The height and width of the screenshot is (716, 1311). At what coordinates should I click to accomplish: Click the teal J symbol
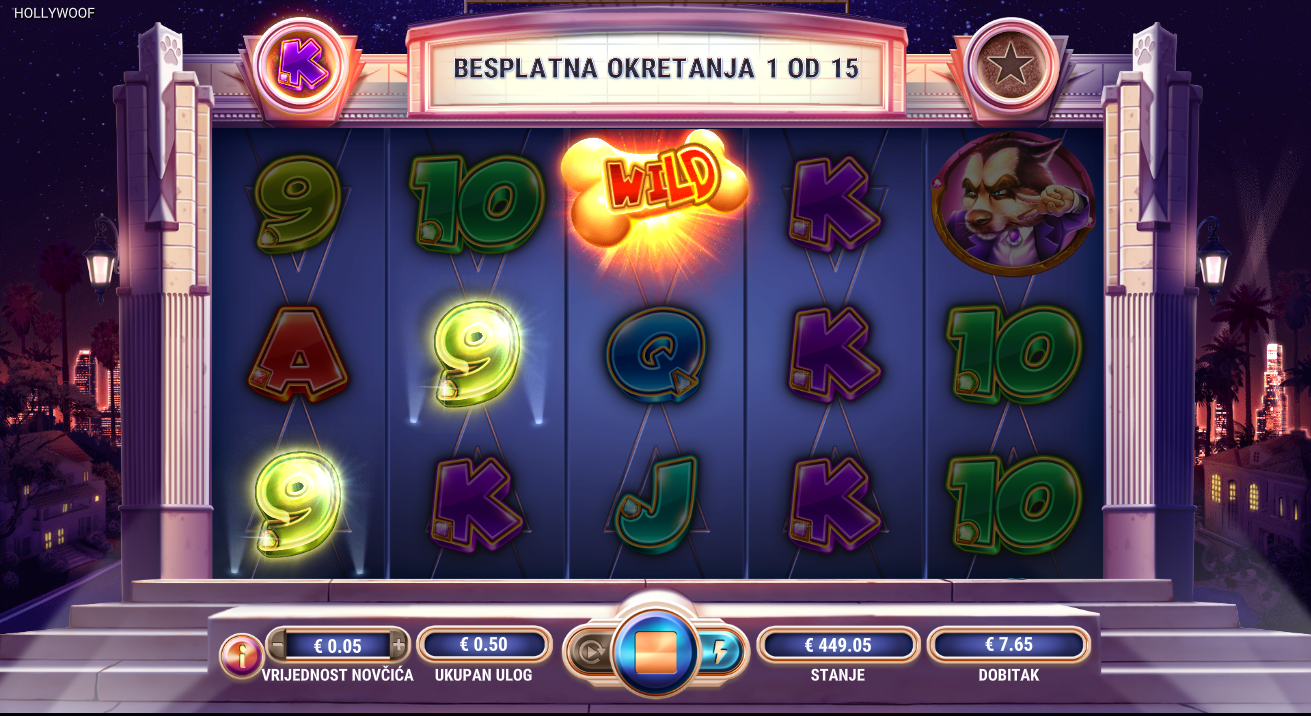pyautogui.click(x=656, y=503)
